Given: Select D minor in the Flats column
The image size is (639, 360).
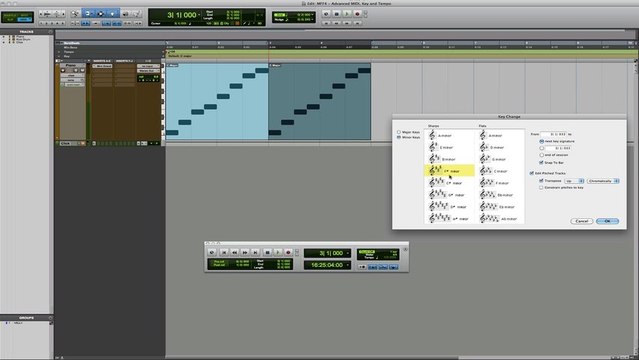Looking at the screenshot, I should coord(500,147).
